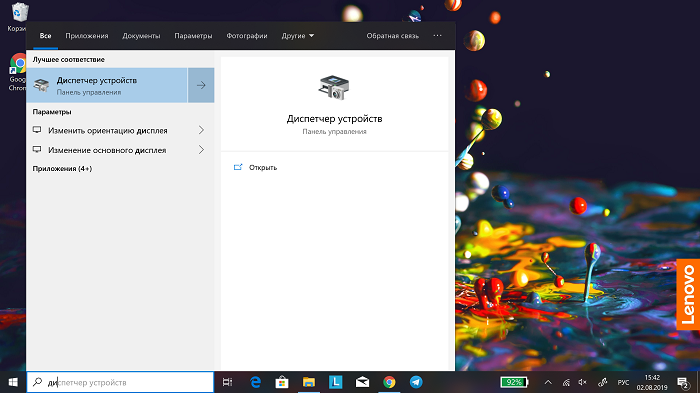This screenshot has height=393, width=700.
Task: Expand chevron for Изменение основного дисплея
Action: [201, 150]
